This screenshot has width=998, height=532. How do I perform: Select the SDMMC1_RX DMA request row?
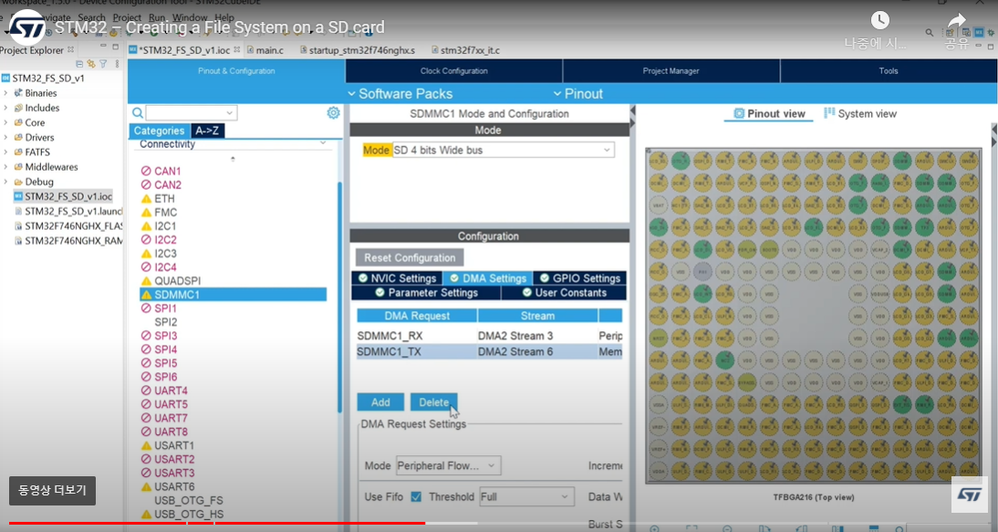tap(489, 336)
